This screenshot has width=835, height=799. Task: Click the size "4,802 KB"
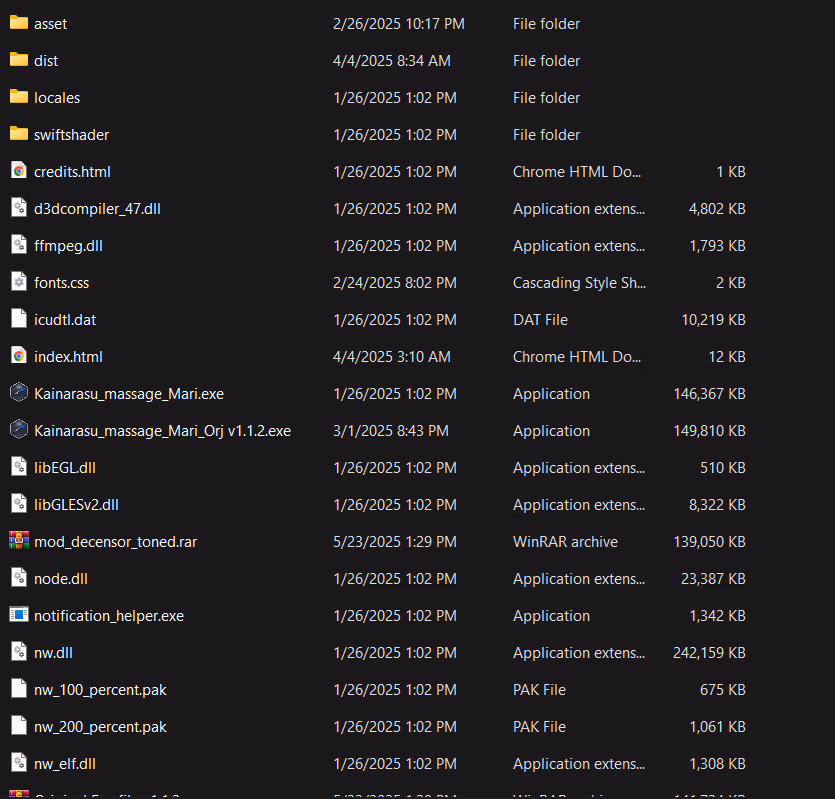point(717,209)
